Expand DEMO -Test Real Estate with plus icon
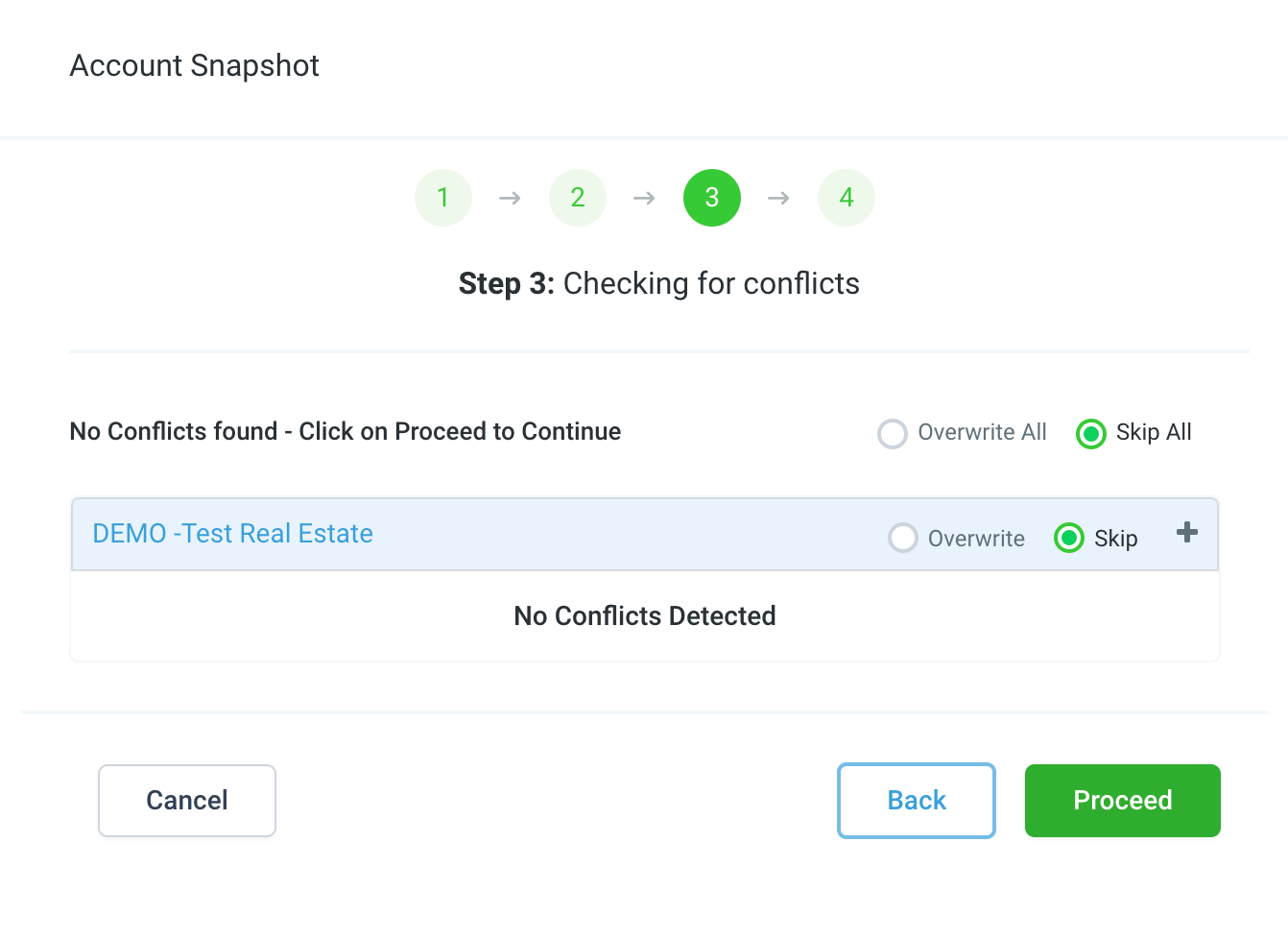This screenshot has width=1288, height=939. (x=1187, y=532)
